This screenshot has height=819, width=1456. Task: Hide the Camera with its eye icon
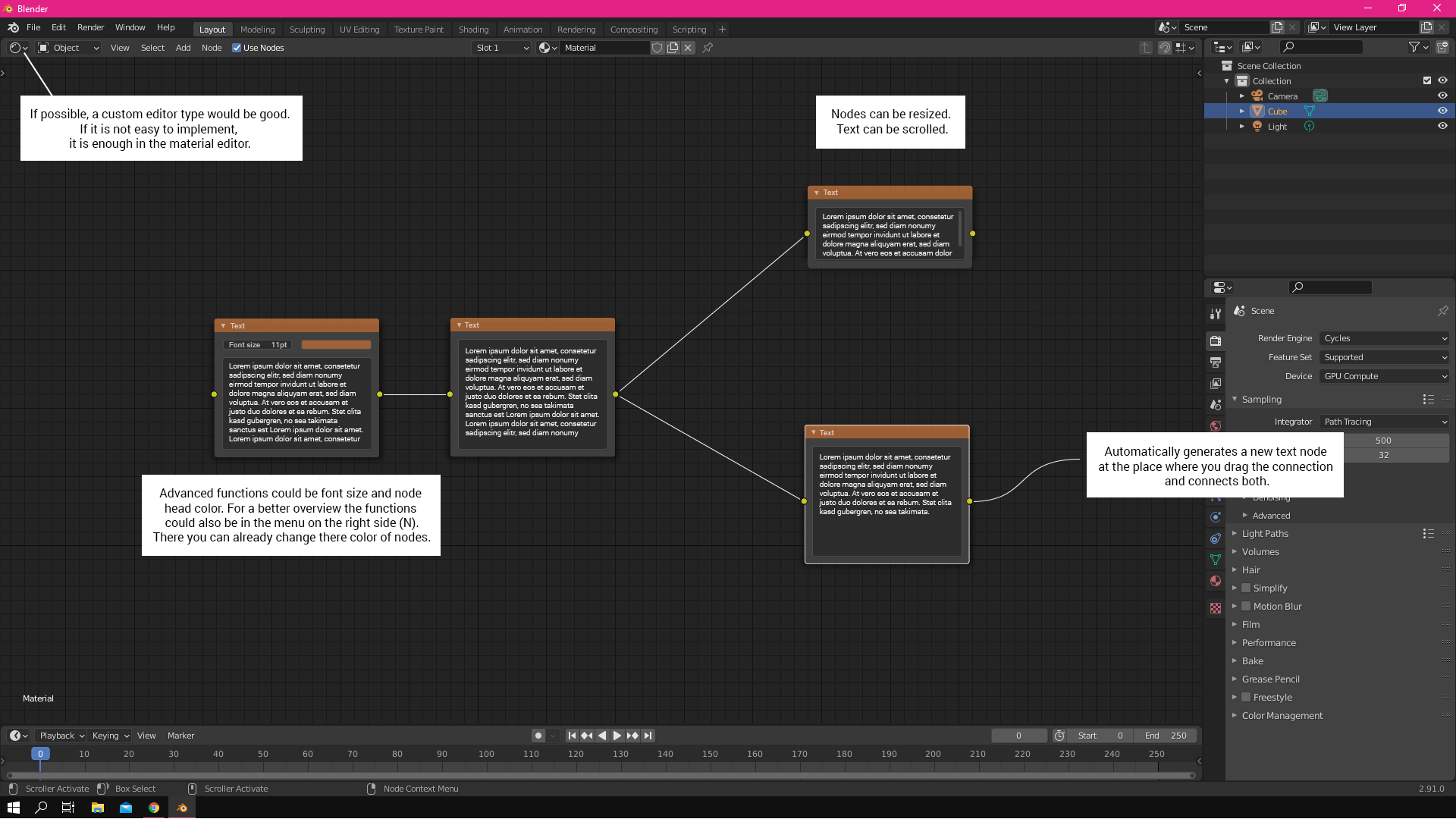pyautogui.click(x=1442, y=96)
